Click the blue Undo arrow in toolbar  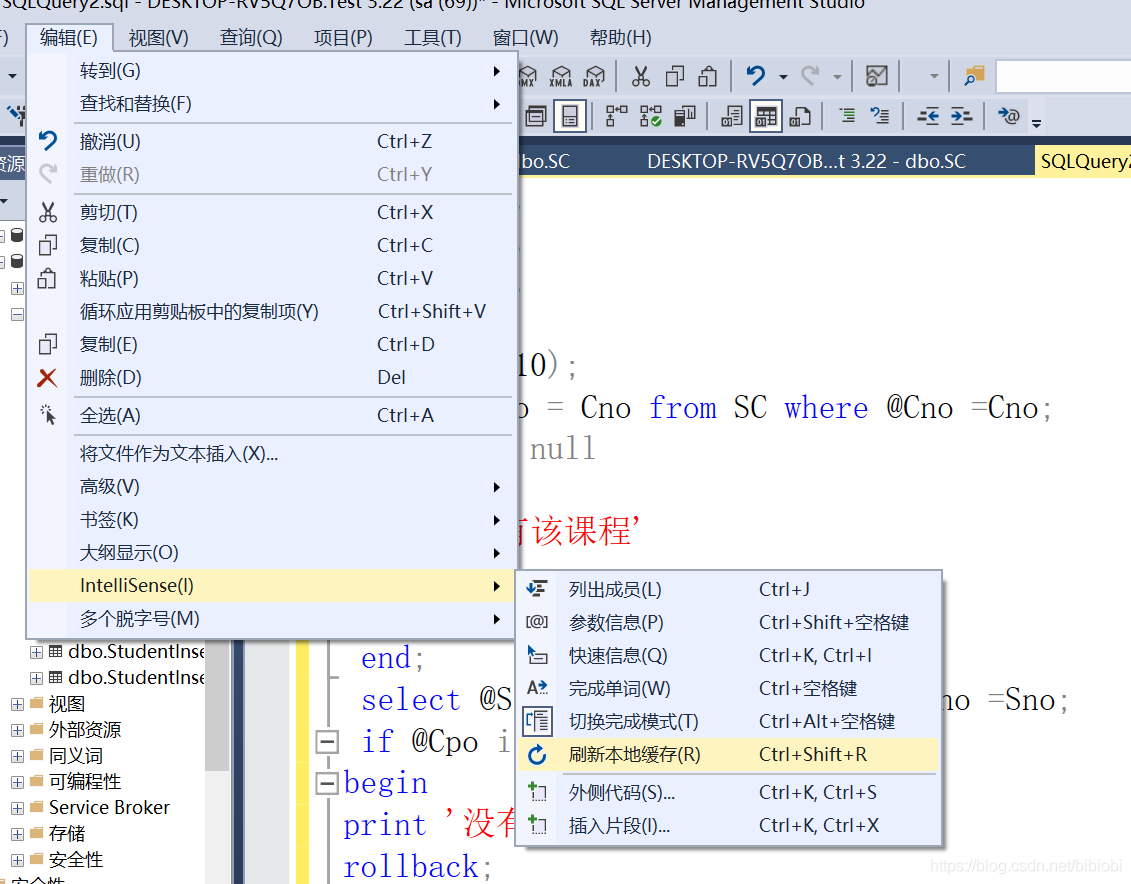pos(756,76)
